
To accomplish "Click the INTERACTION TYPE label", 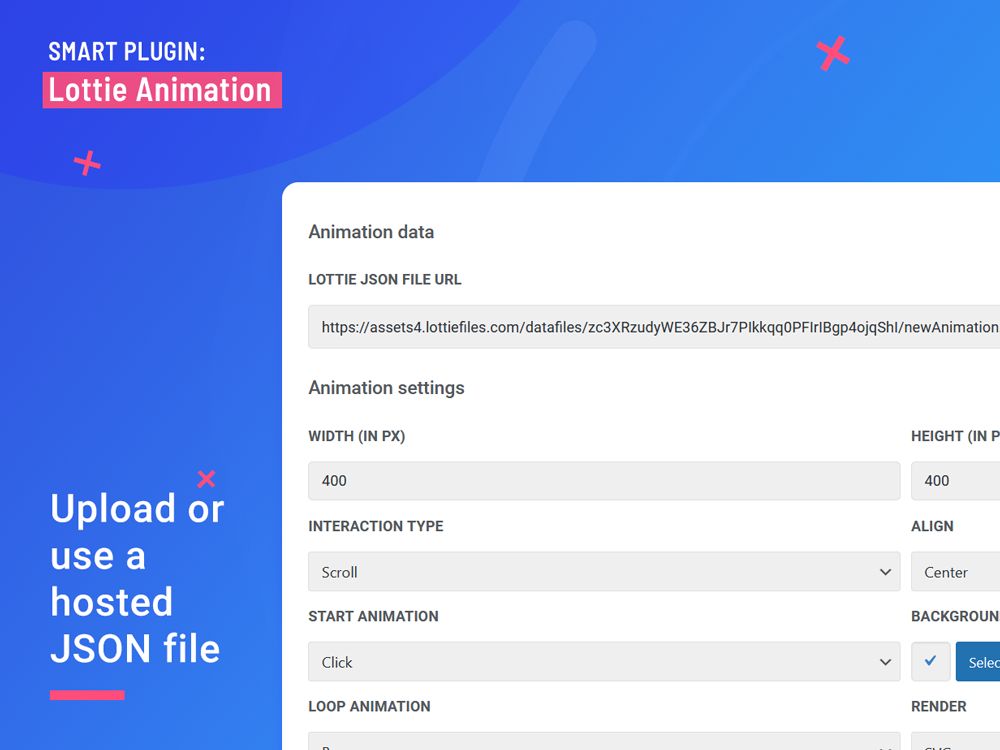I will pyautogui.click(x=376, y=526).
